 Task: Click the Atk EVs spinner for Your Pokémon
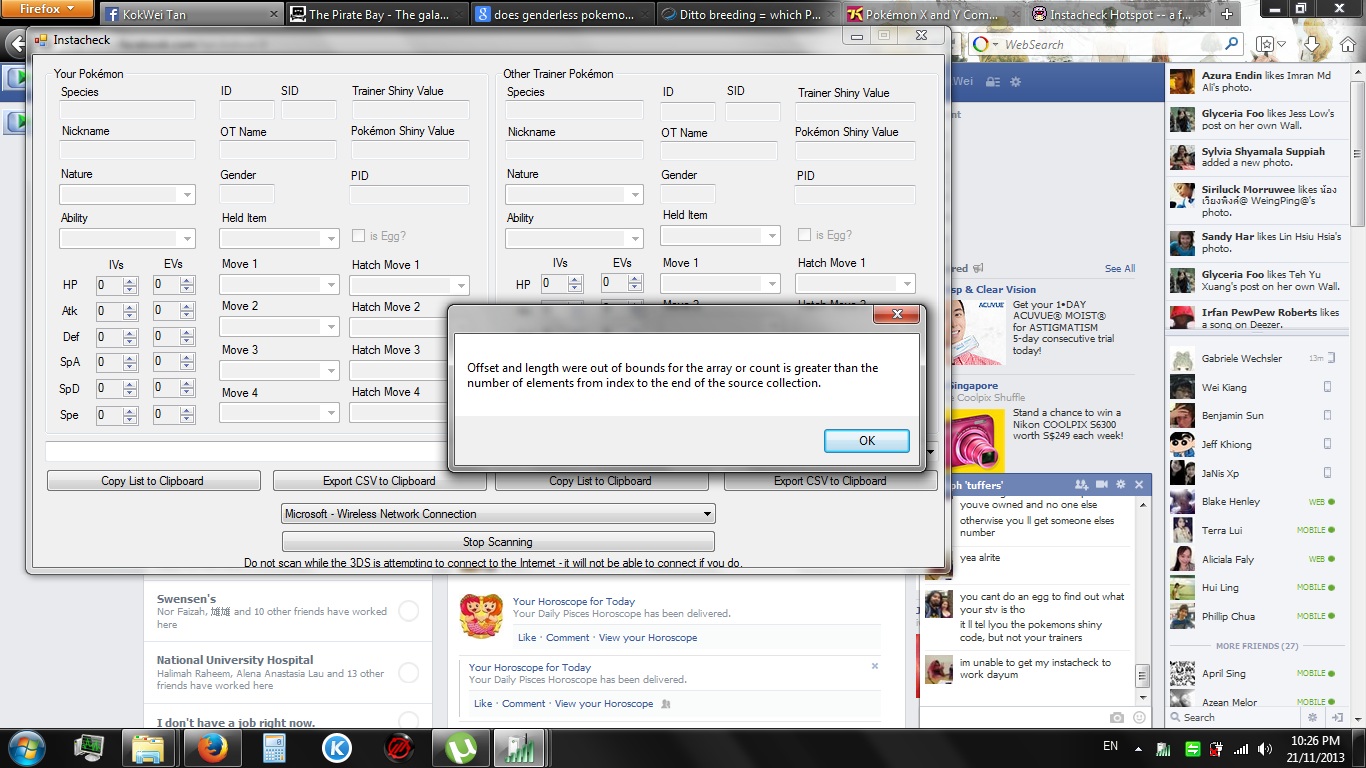point(187,311)
